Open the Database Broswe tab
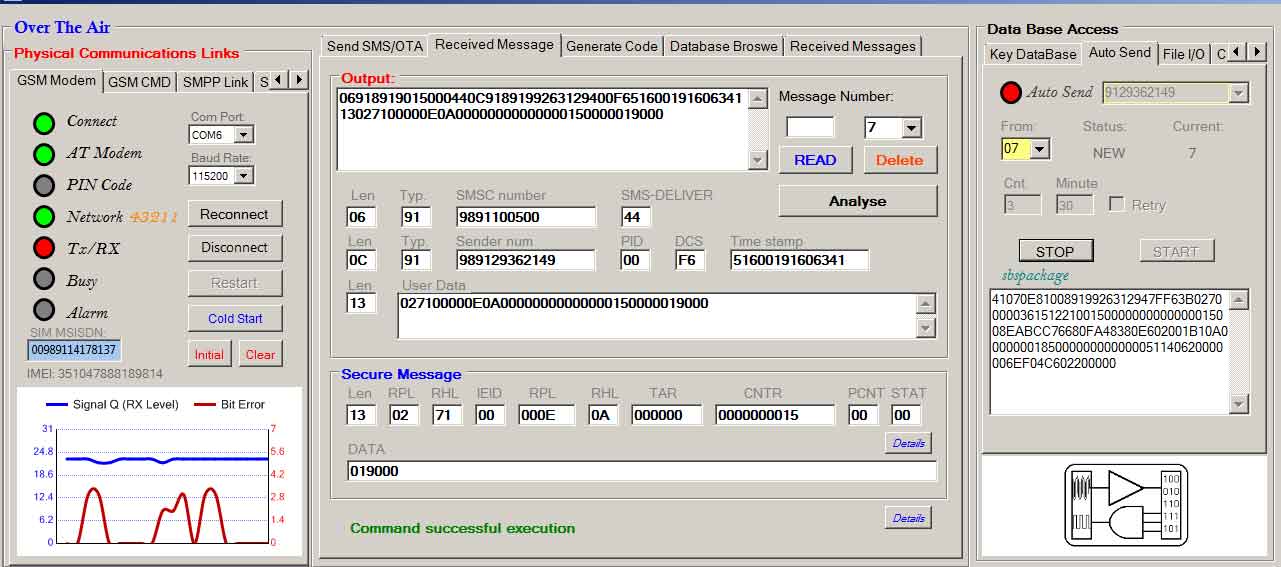The width and height of the screenshot is (1281, 567). [x=724, y=46]
